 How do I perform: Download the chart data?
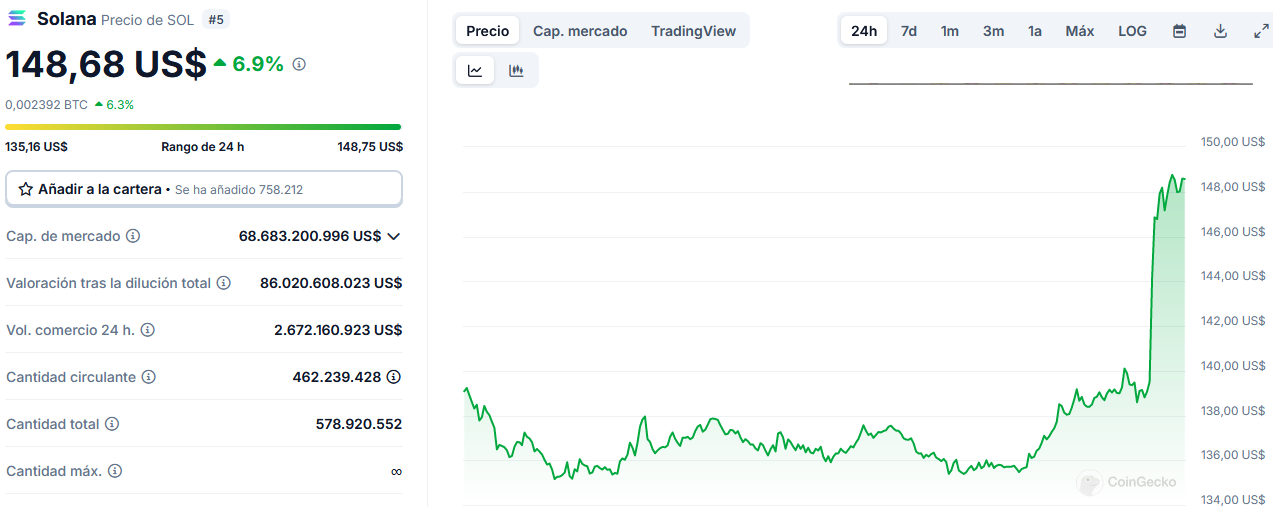[1220, 31]
